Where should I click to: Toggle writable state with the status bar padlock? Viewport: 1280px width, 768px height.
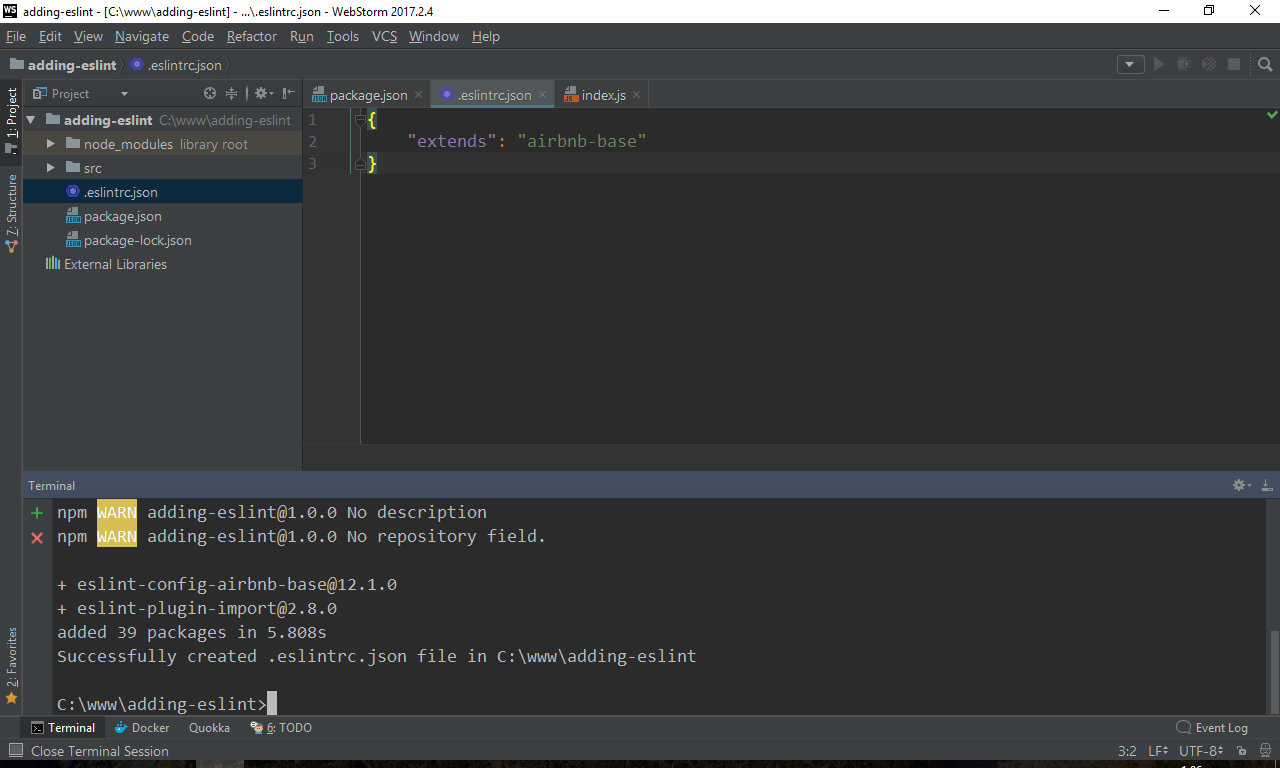[1240, 750]
